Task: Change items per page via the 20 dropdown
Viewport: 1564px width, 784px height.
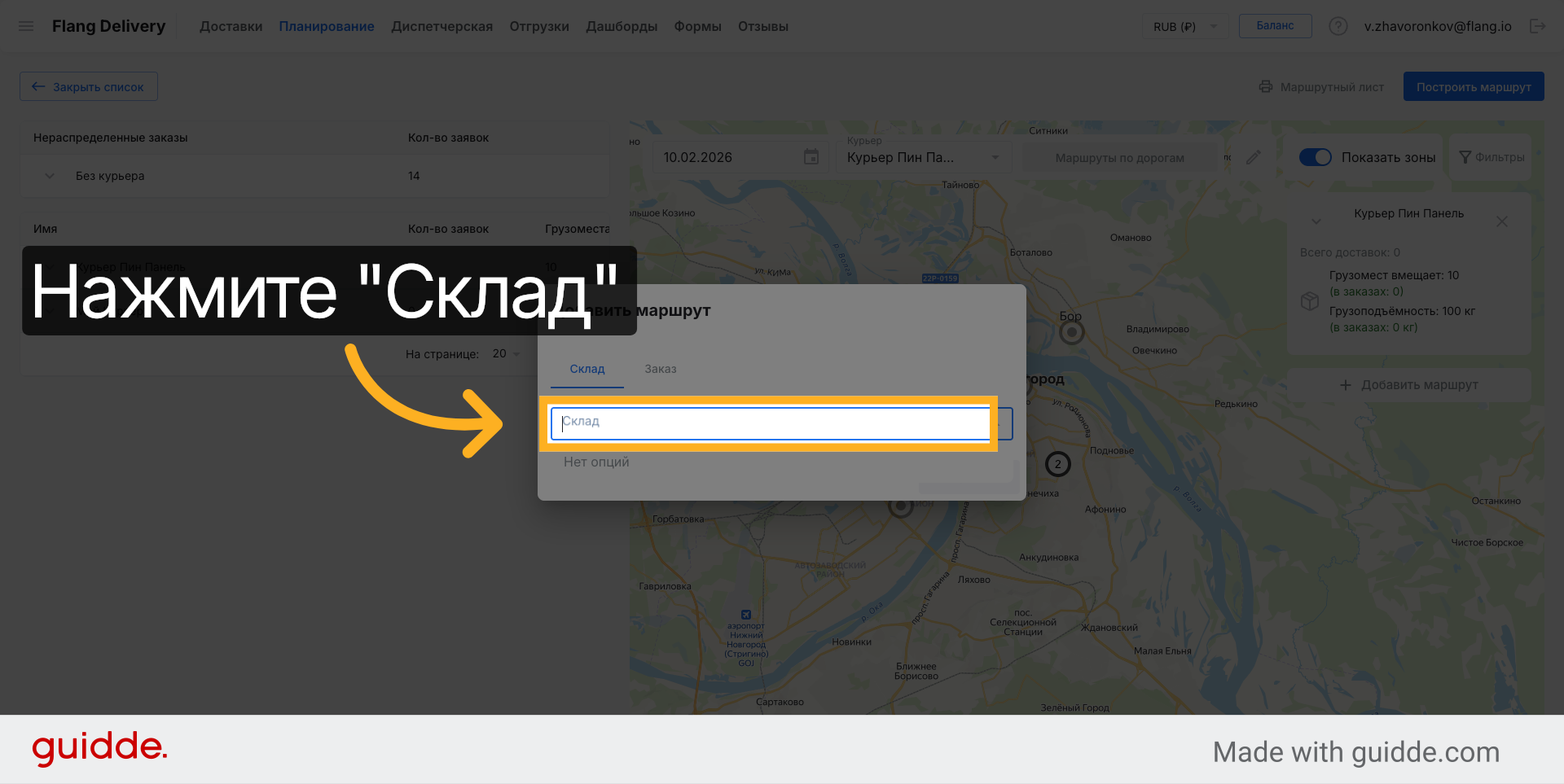Action: [505, 353]
